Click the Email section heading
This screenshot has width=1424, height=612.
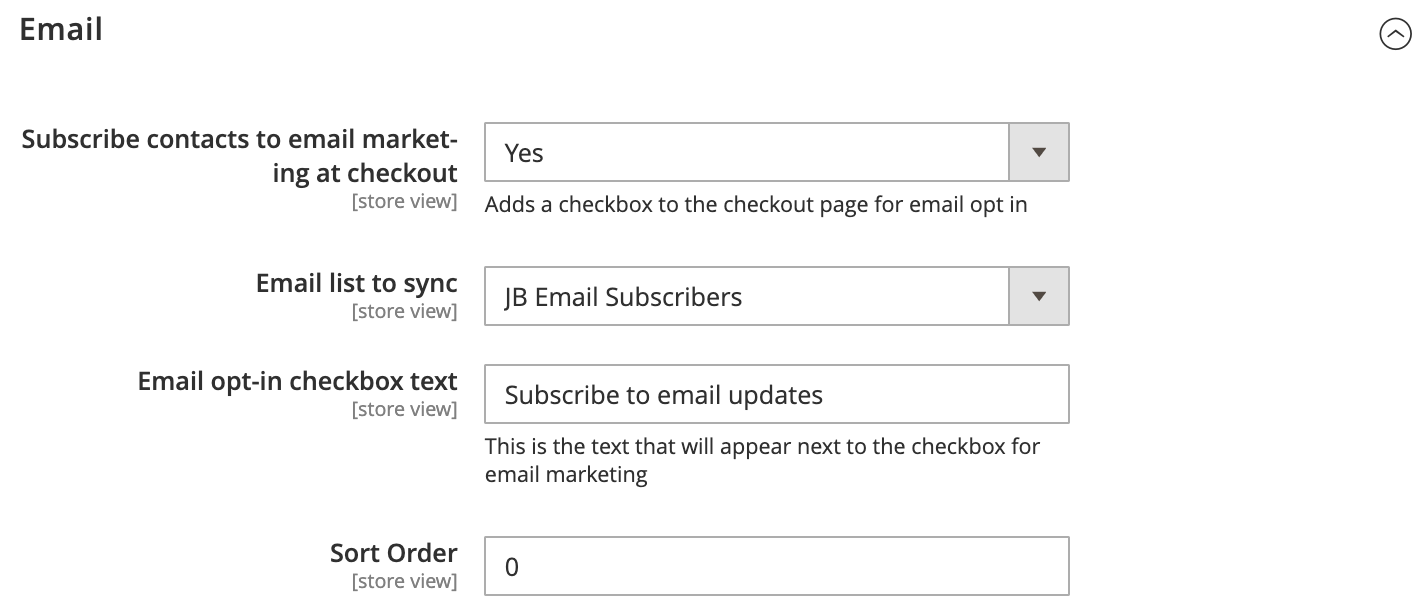click(x=61, y=29)
